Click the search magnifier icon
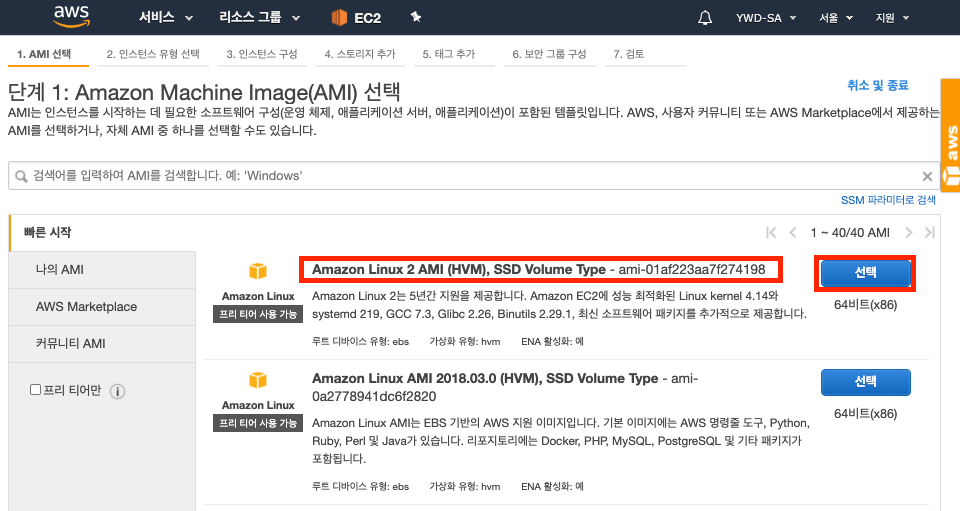 click(21, 176)
